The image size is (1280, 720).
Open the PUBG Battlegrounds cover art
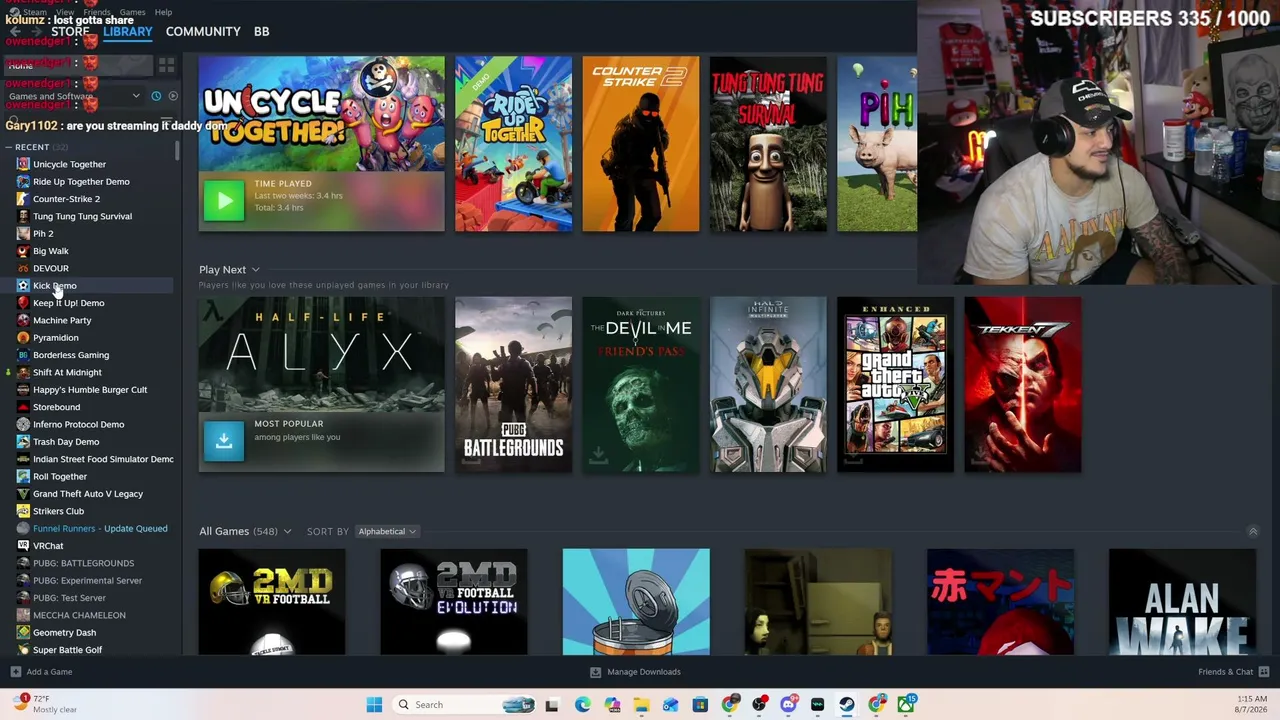[513, 384]
